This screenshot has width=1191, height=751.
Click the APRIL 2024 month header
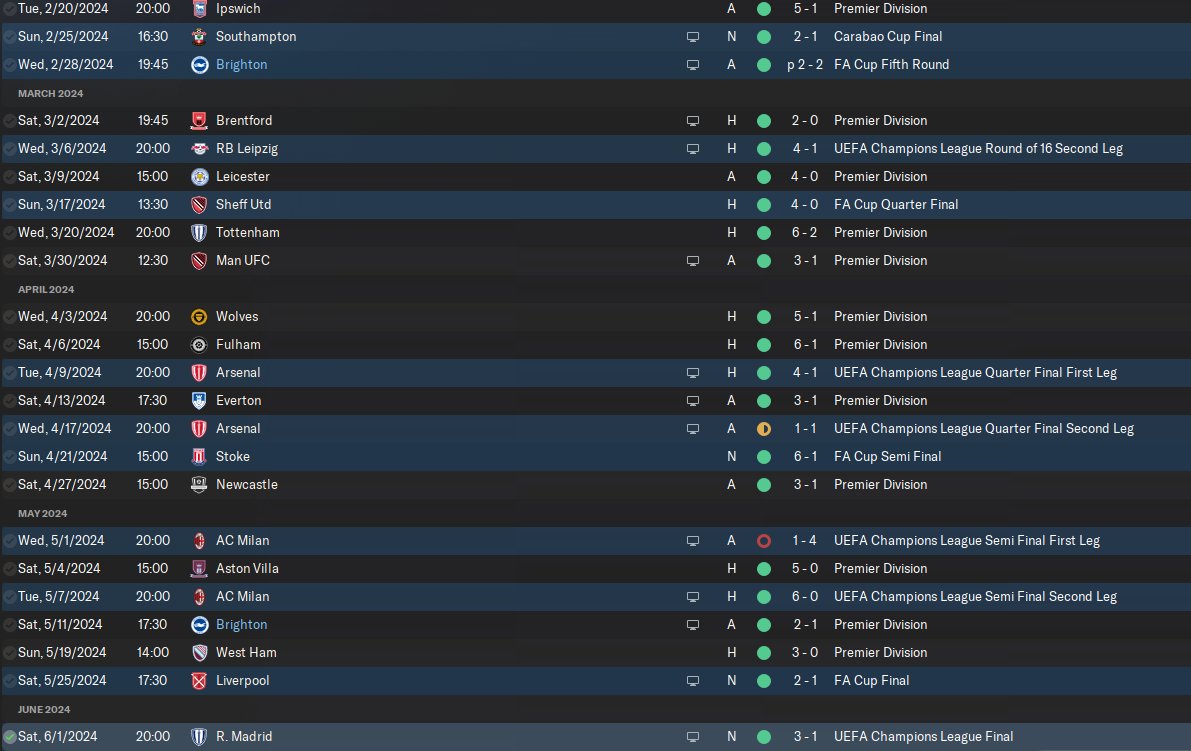click(x=46, y=289)
